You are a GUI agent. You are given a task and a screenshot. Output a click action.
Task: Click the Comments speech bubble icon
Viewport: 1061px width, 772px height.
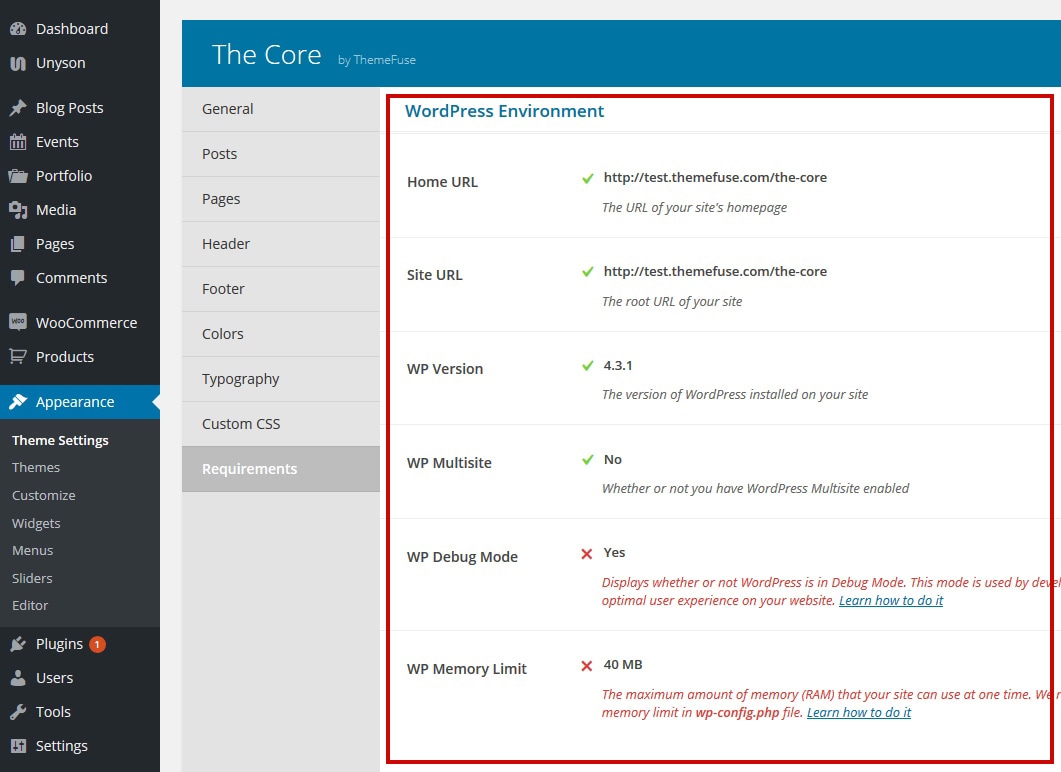pos(18,278)
